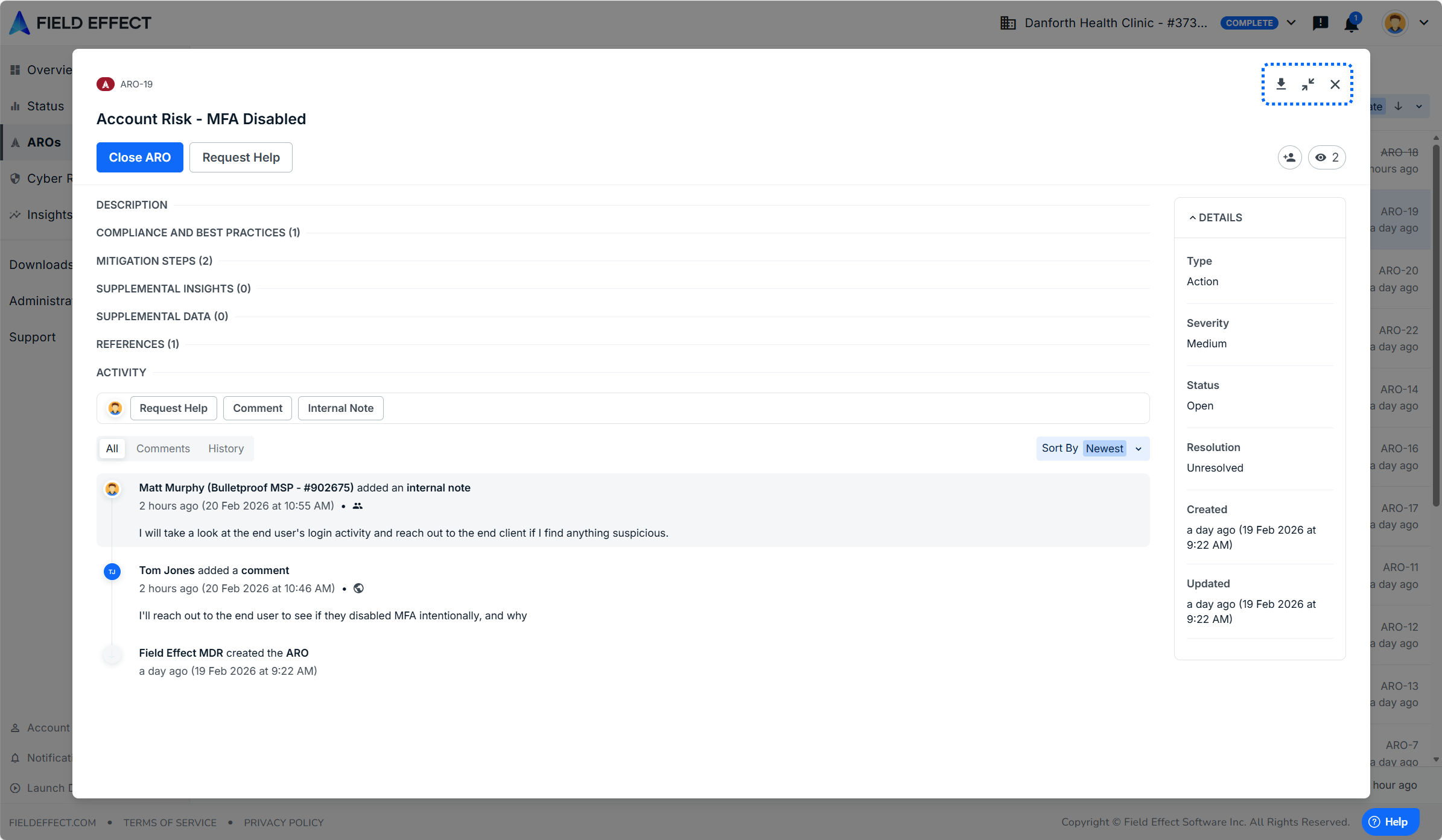This screenshot has width=1442, height=840.
Task: Click the Help bubble at bottom right
Action: [1390, 821]
